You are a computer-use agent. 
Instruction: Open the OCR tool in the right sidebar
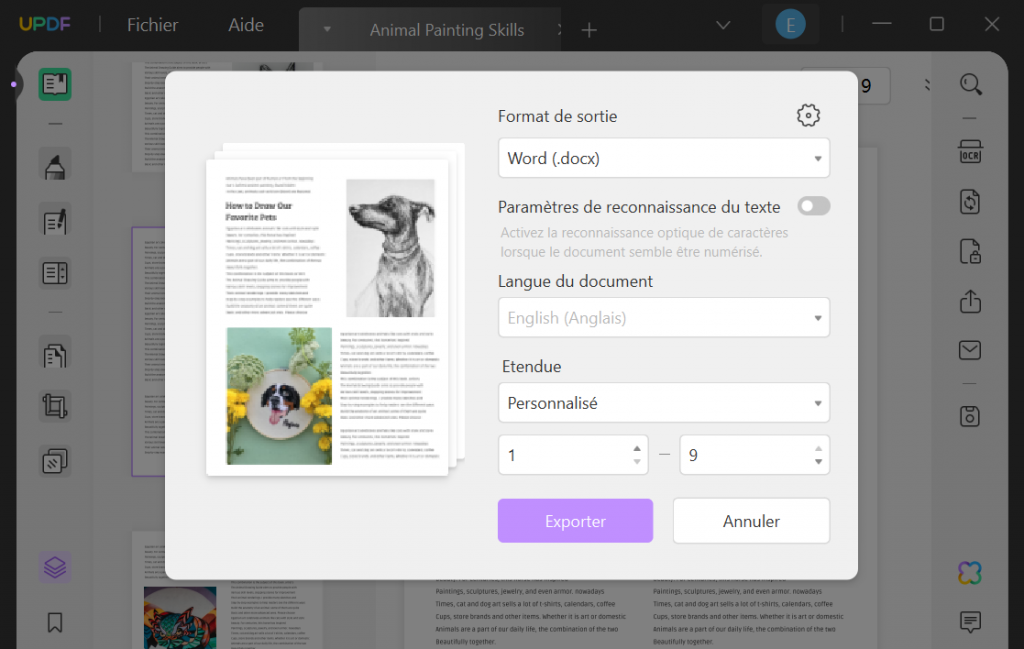(x=969, y=152)
